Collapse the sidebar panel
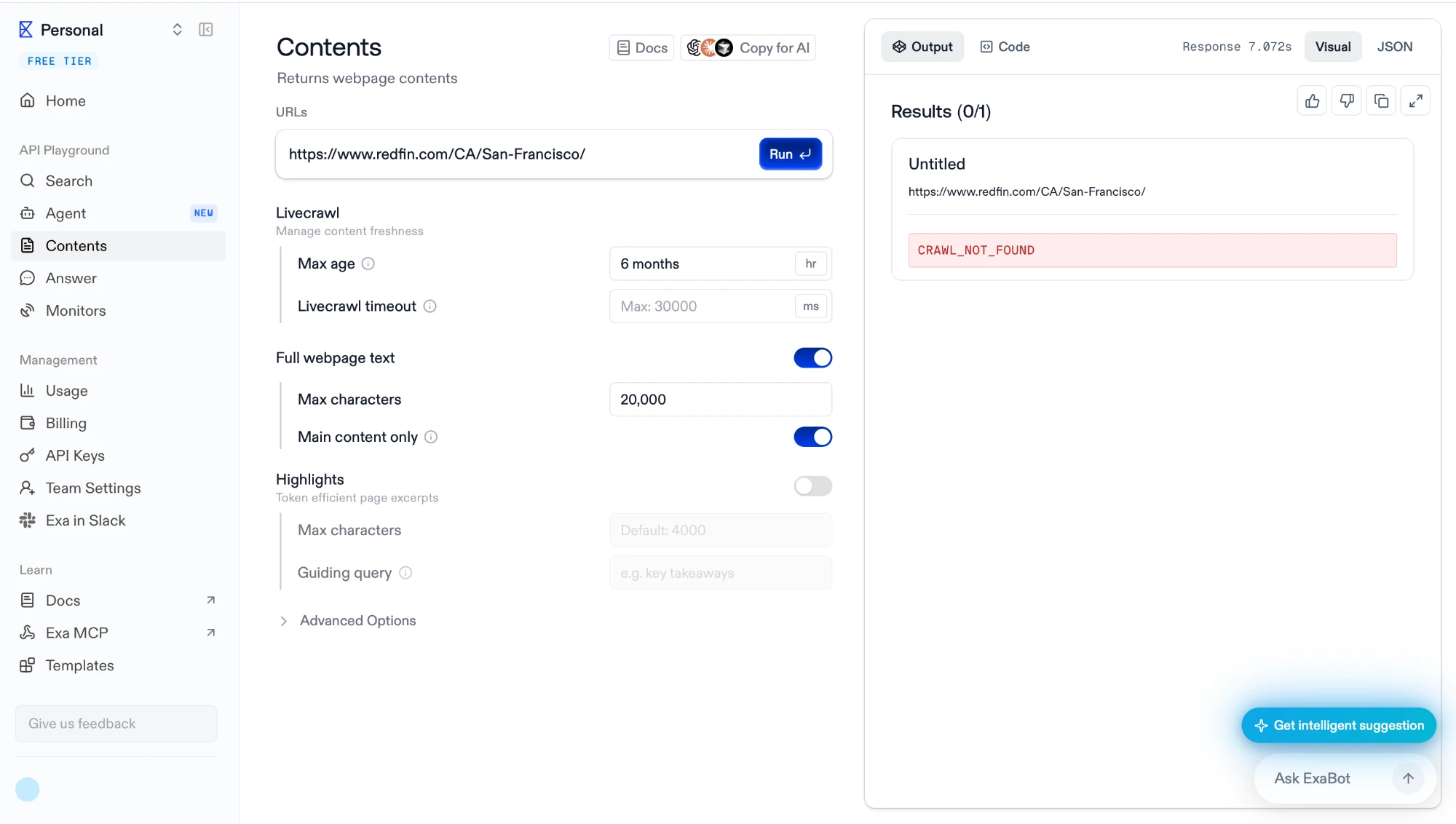Image resolution: width=1456 pixels, height=824 pixels. click(x=206, y=29)
